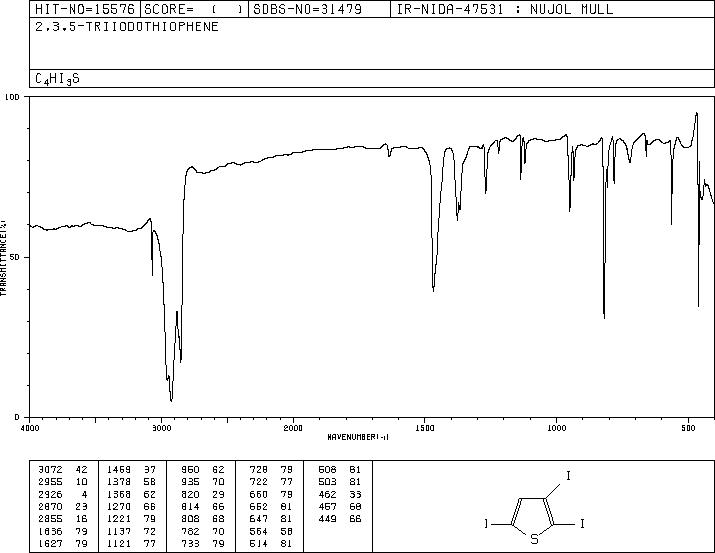
Task: Click the 503 peak entry in the table
Action: coord(327,482)
